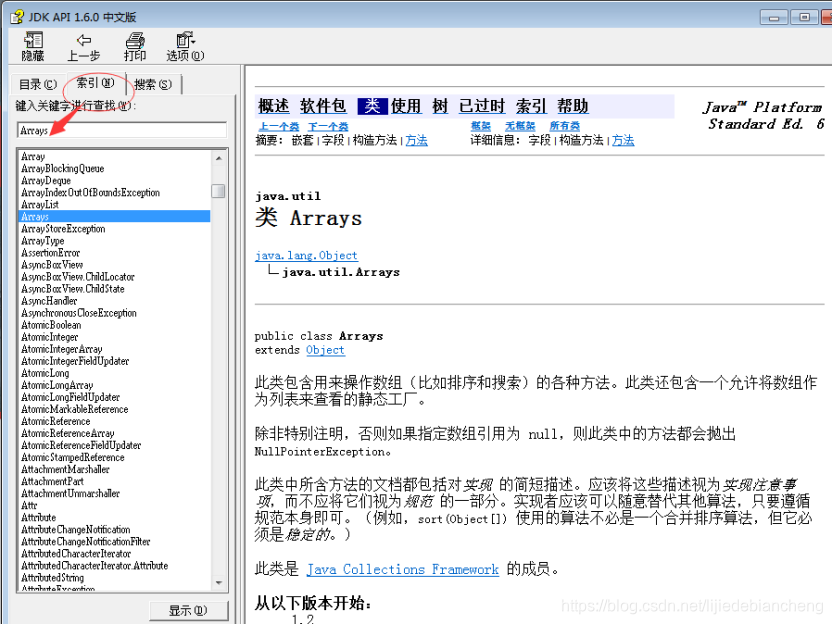This screenshot has width=832, height=624.
Task: Go back with the 上一步 toolbar icon
Action: 83,46
